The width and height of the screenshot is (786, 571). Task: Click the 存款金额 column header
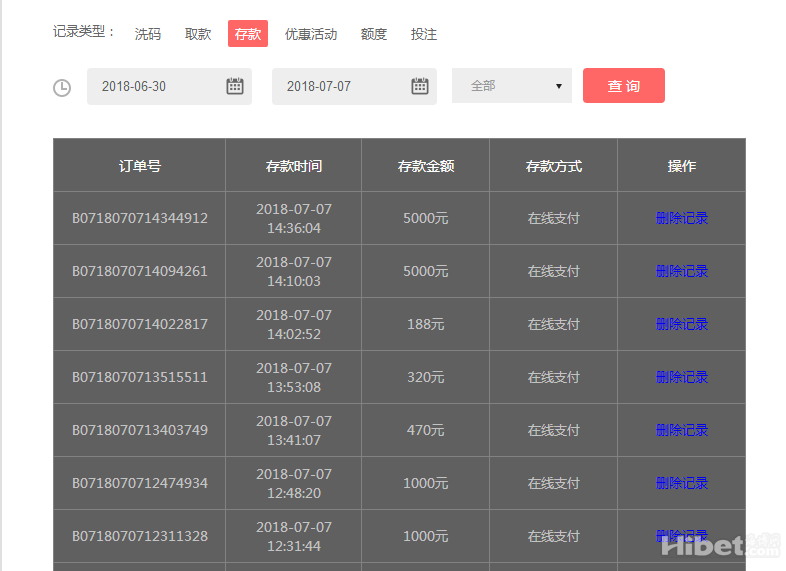pos(426,166)
